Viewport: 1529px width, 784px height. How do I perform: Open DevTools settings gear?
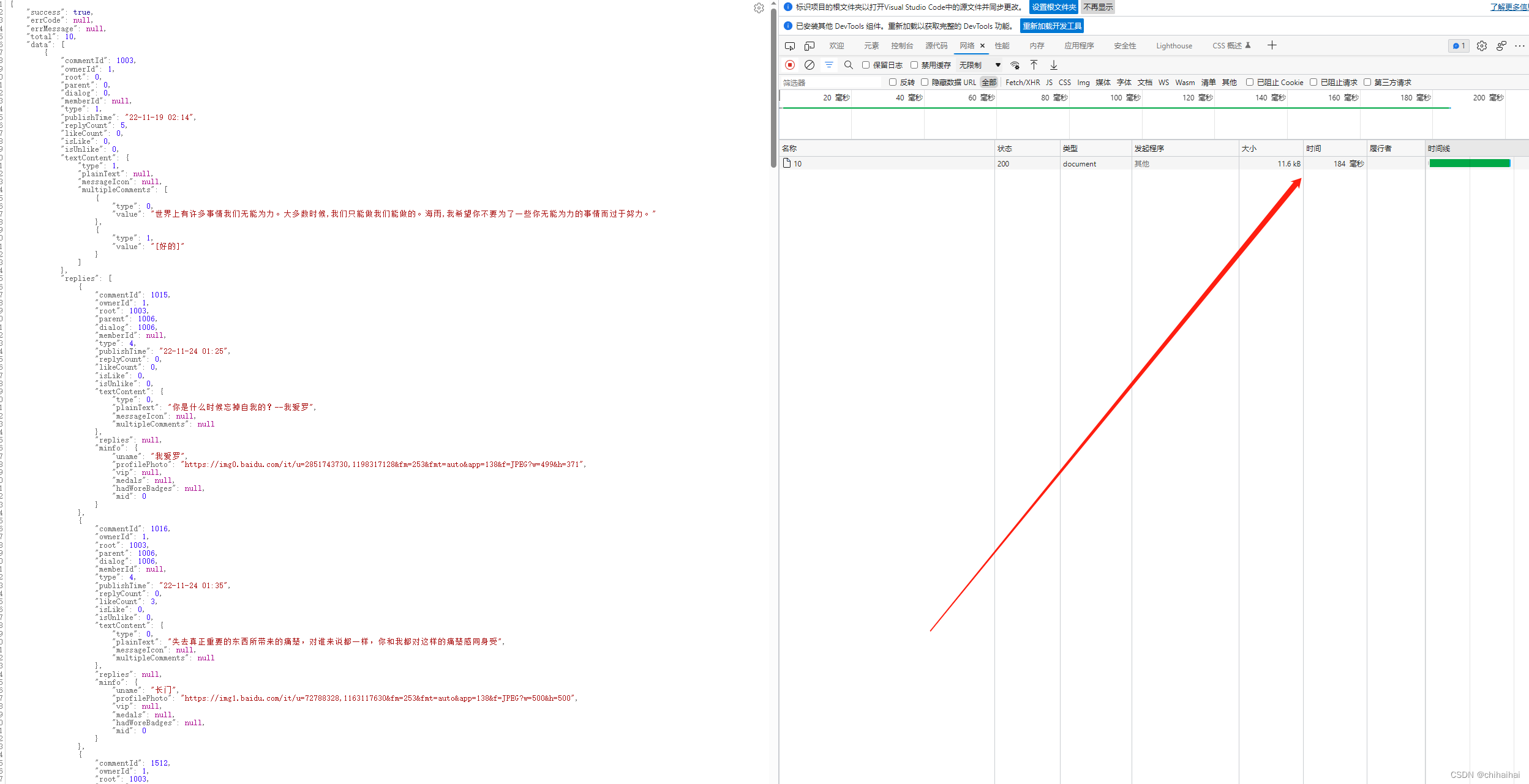click(x=1482, y=46)
